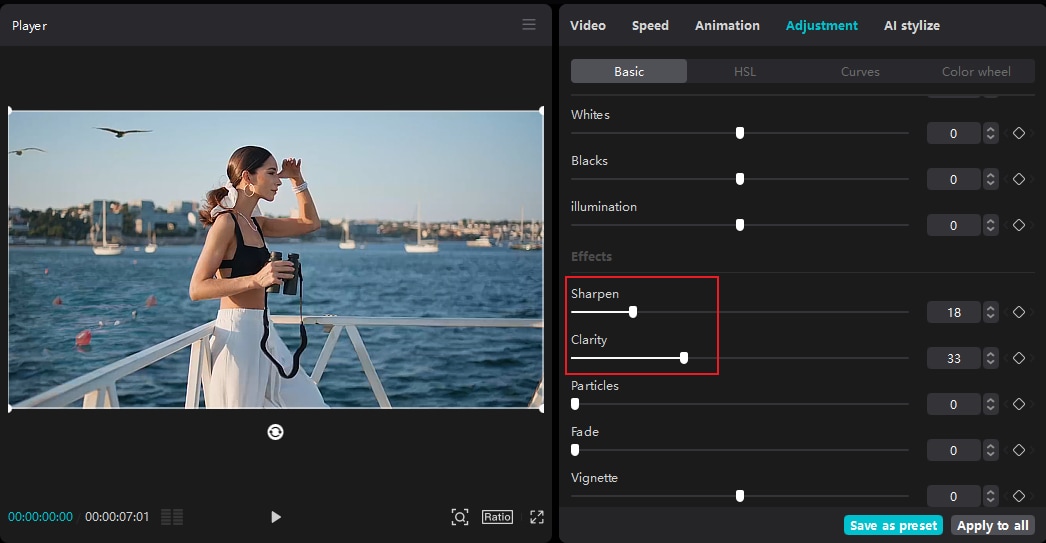The image size is (1046, 543).
Task: Toggle the Clarity keyframe diamond
Action: 1019,358
